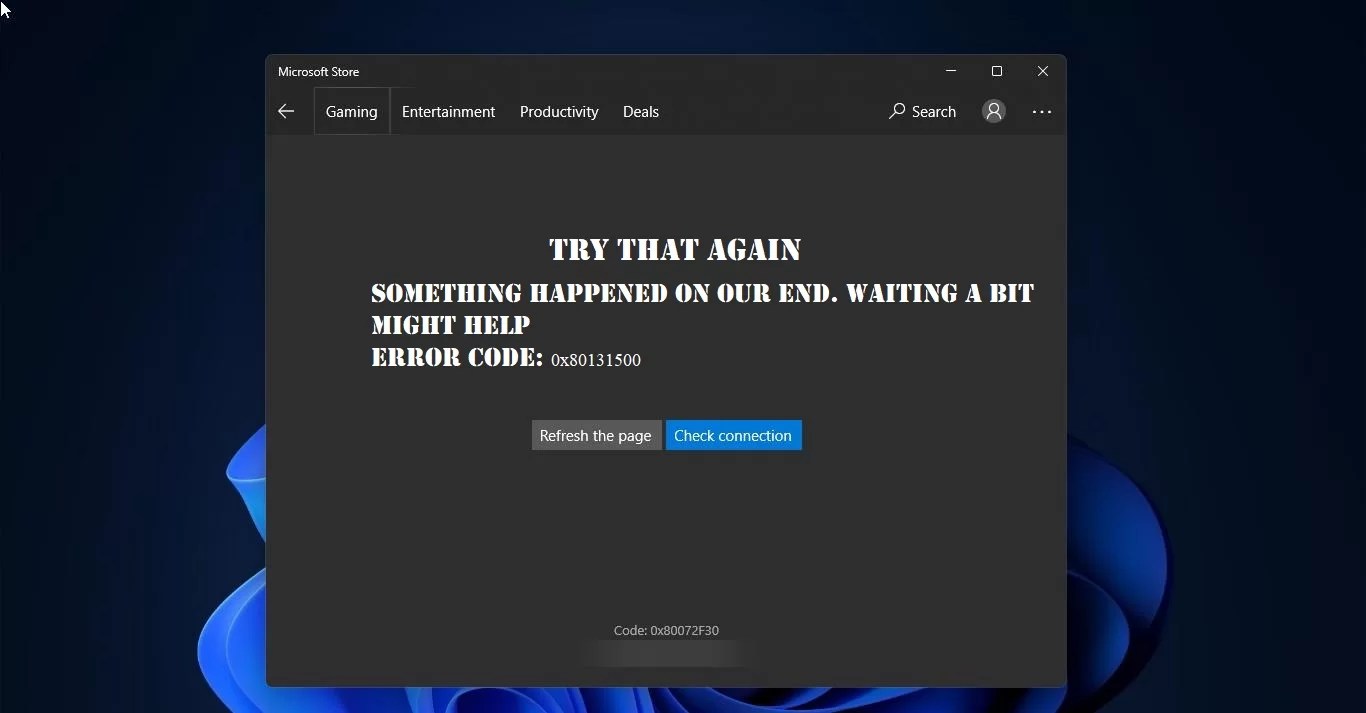Select the error code 0x80131500 text
Screen dimensions: 1366x713
tap(596, 360)
